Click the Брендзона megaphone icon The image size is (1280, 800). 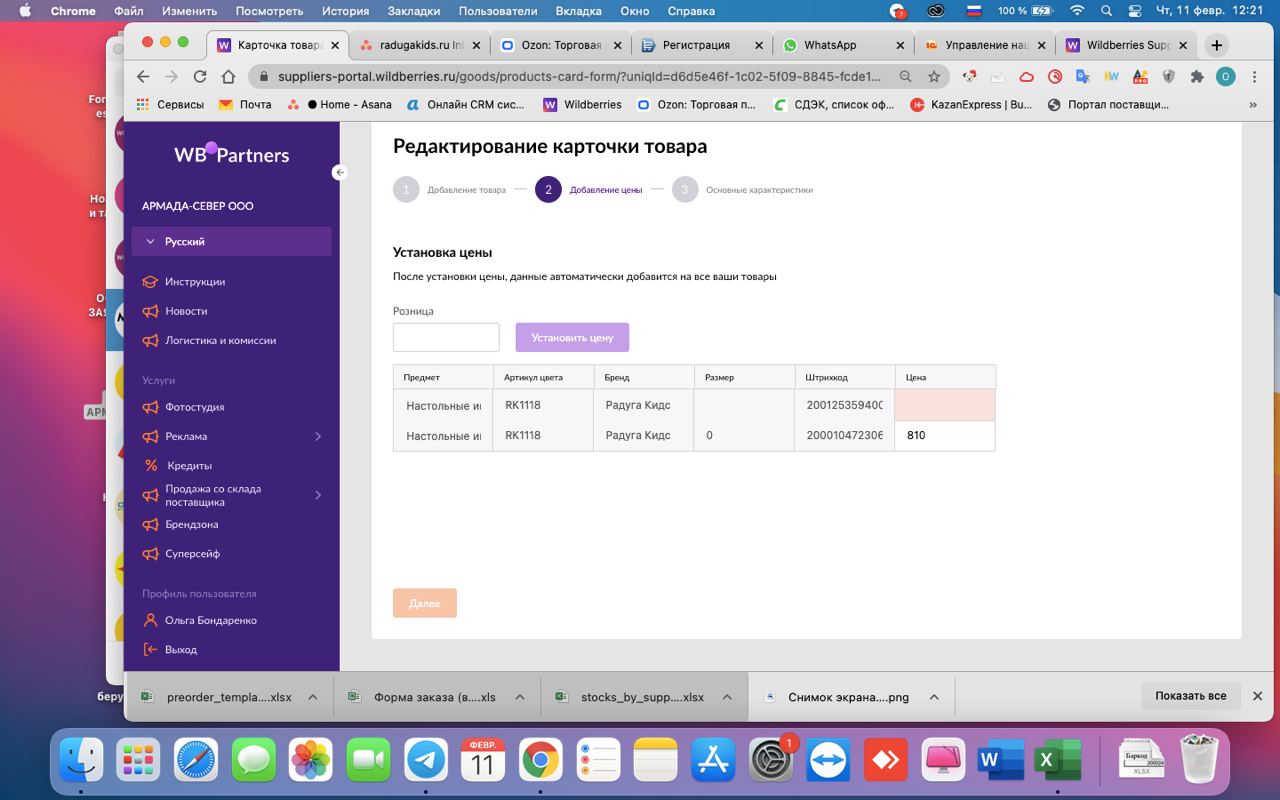[150, 524]
